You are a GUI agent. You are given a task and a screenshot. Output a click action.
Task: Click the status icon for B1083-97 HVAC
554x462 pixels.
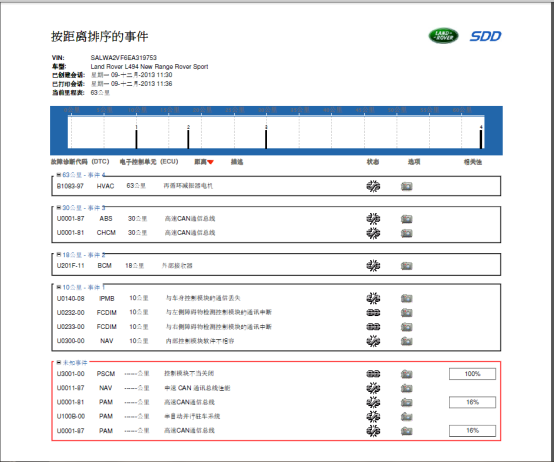tap(373, 186)
